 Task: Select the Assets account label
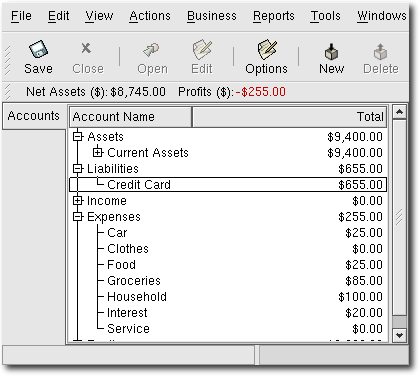click(x=105, y=137)
